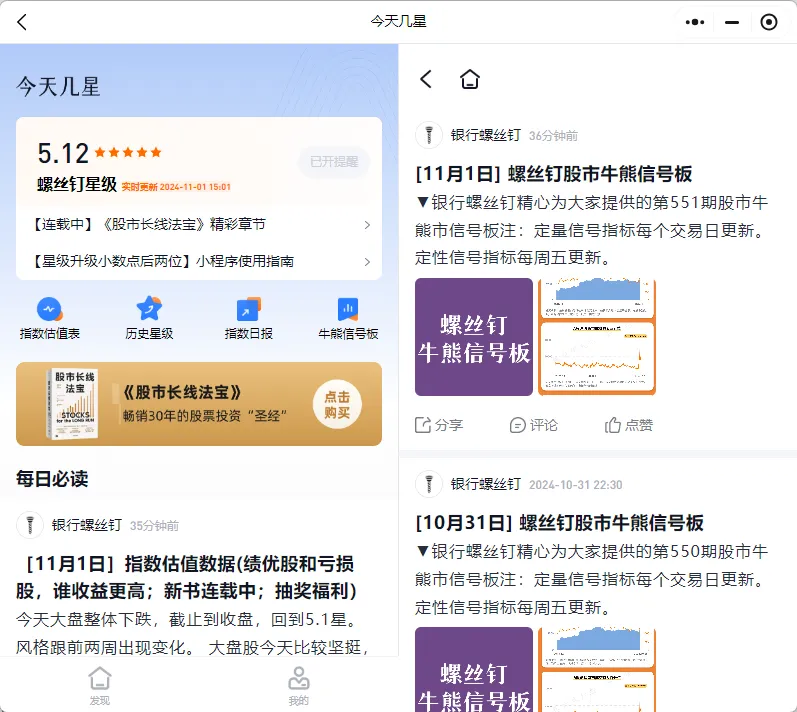The width and height of the screenshot is (797, 712).
Task: Toggle the 已开提醒 reminder button
Action: [x=334, y=162]
